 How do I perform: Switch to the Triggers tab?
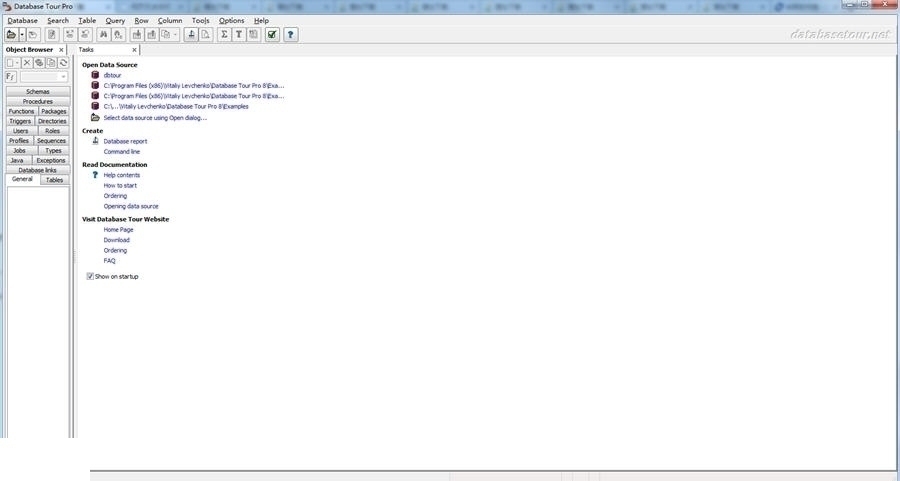tap(20, 121)
